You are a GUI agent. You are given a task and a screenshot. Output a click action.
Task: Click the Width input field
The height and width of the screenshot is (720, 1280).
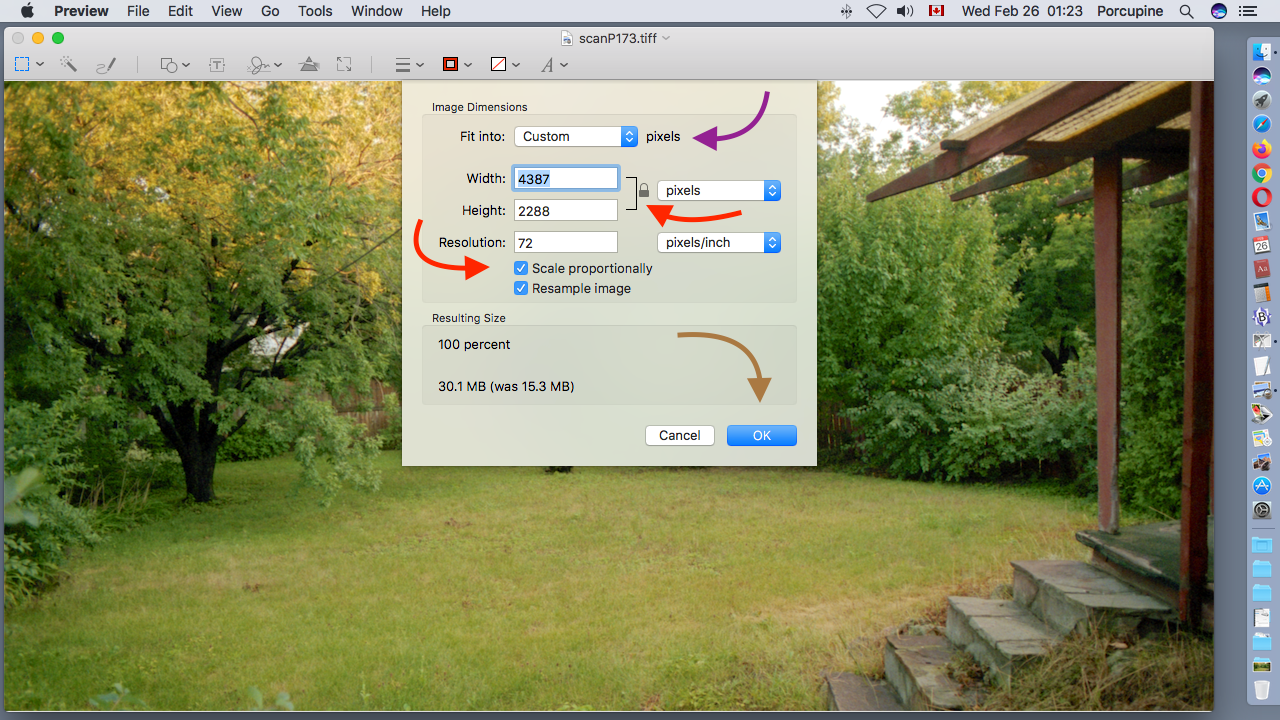tap(566, 178)
